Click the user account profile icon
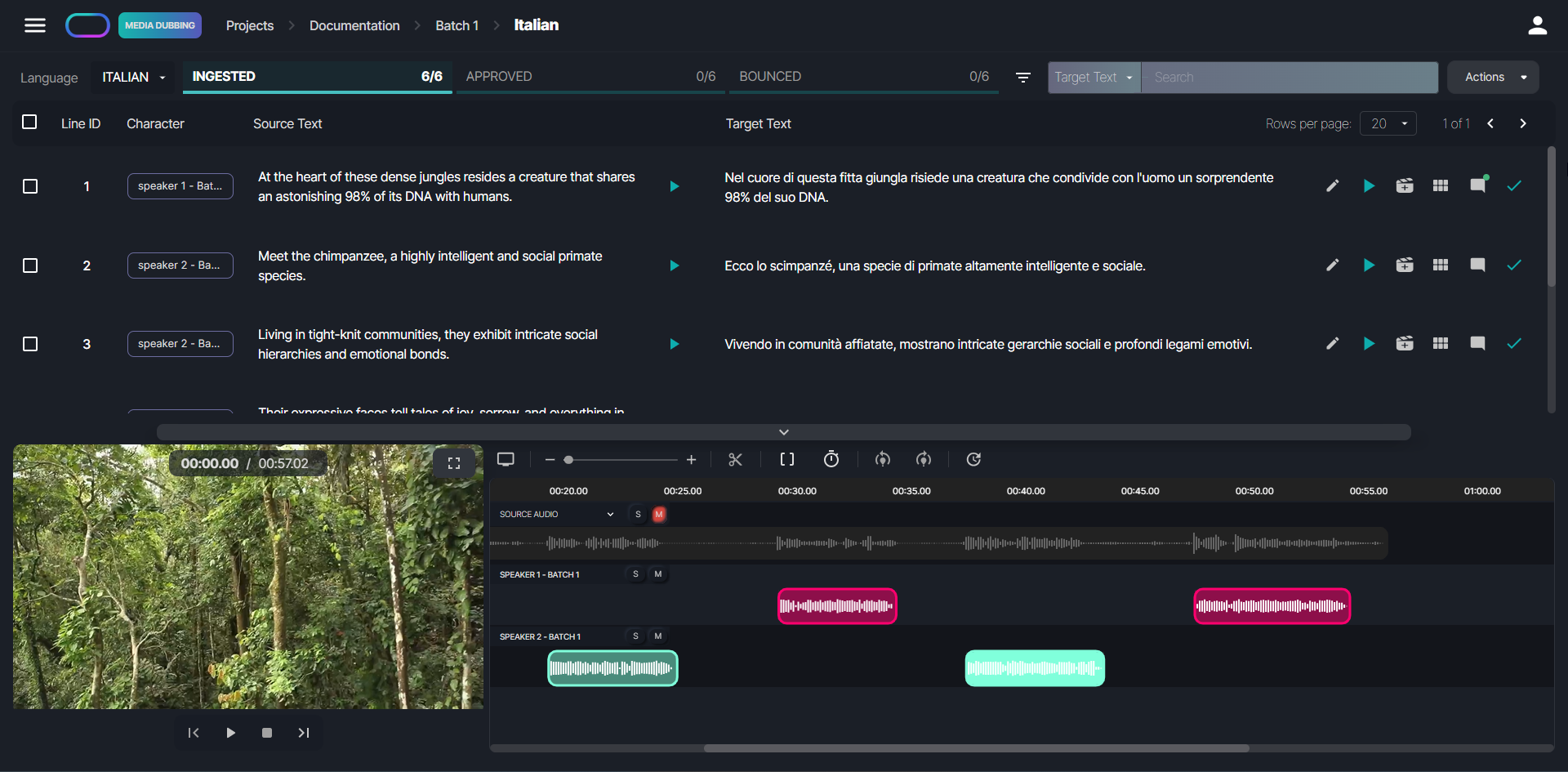 [x=1537, y=26]
